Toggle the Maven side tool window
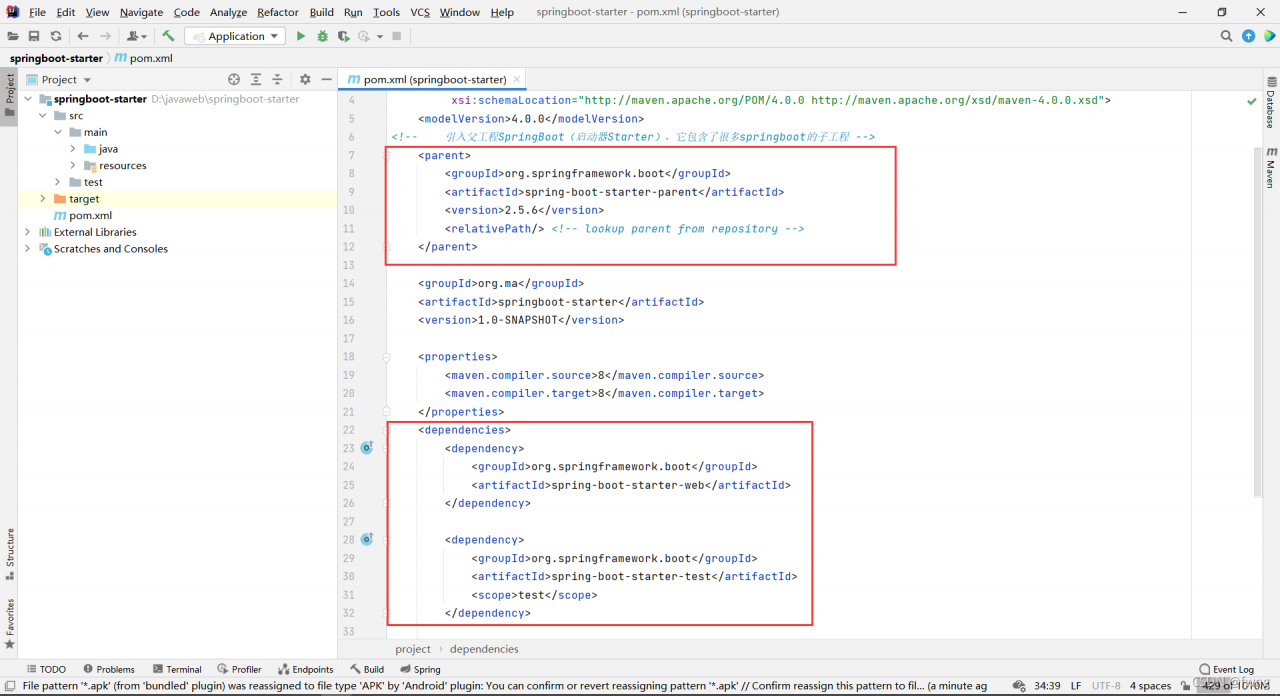 coord(1271,166)
